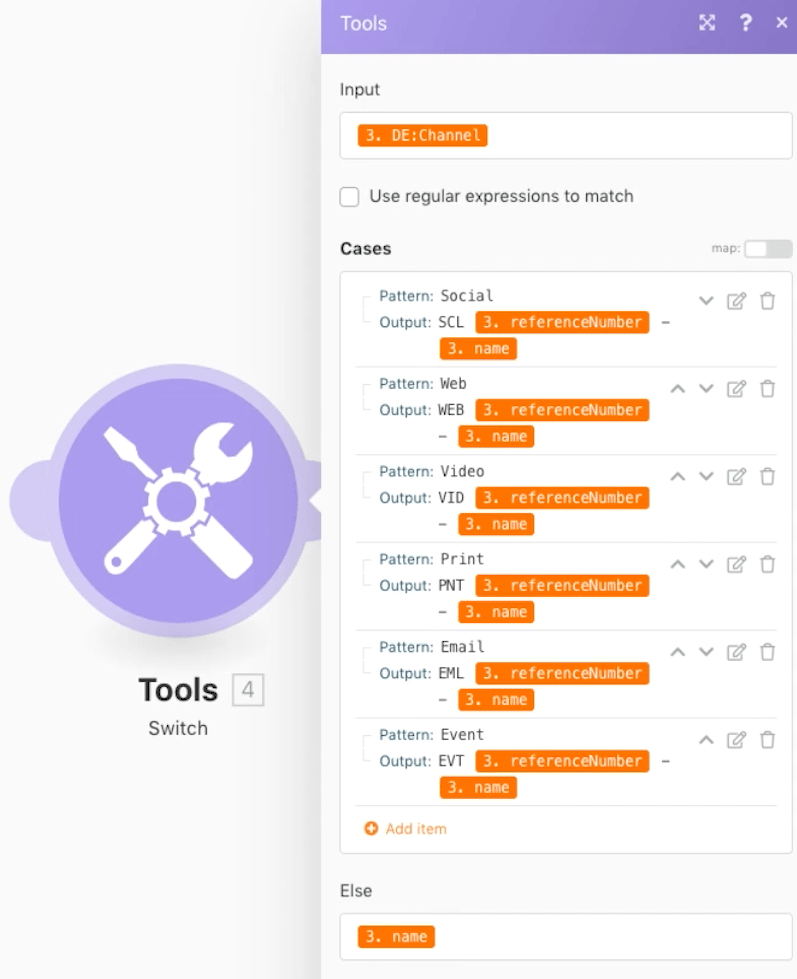Click 3. name tag in Web output
Image resolution: width=797 pixels, height=979 pixels.
496,436
